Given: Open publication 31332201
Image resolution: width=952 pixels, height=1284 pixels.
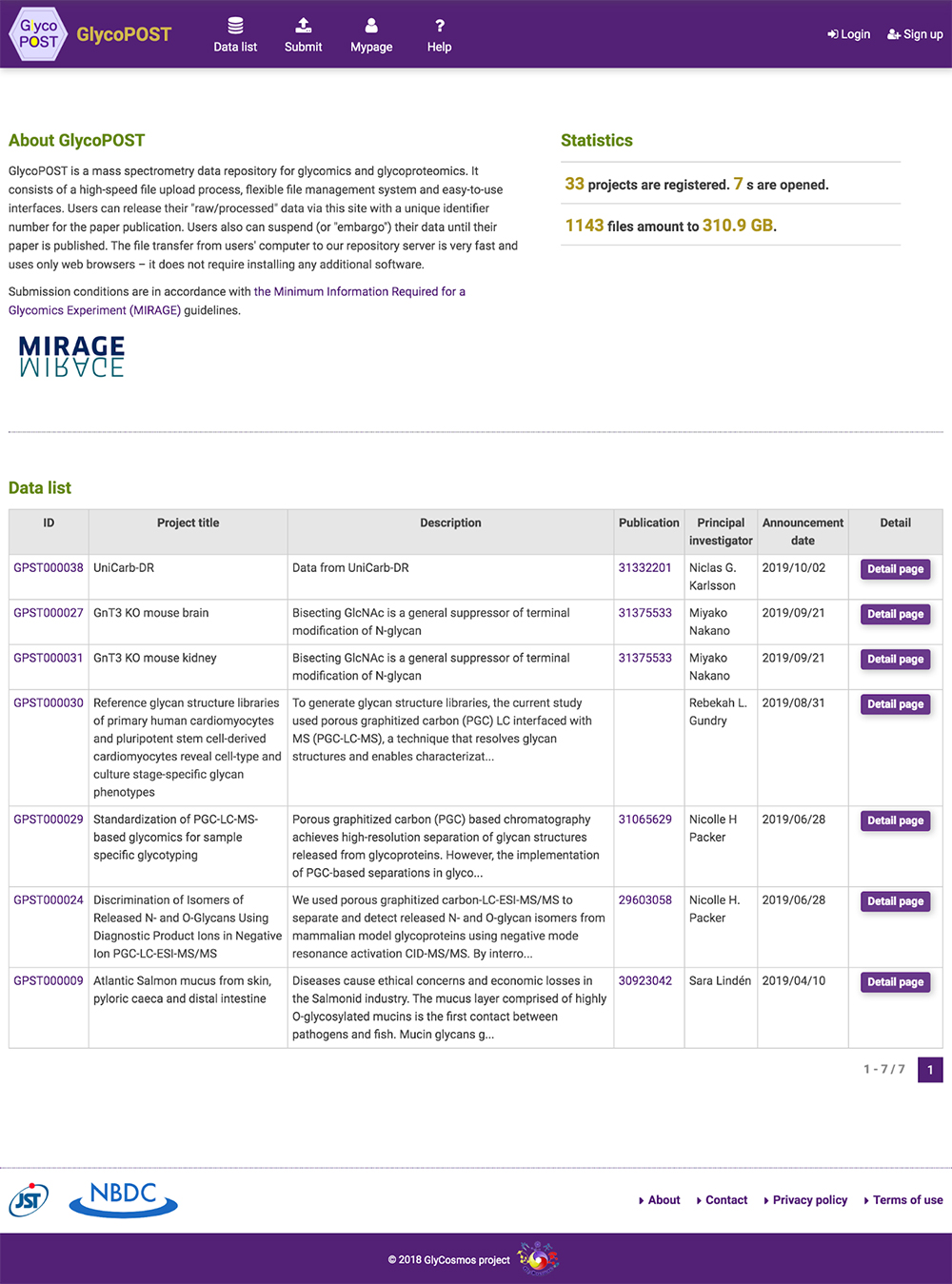Looking at the screenshot, I should tap(645, 568).
